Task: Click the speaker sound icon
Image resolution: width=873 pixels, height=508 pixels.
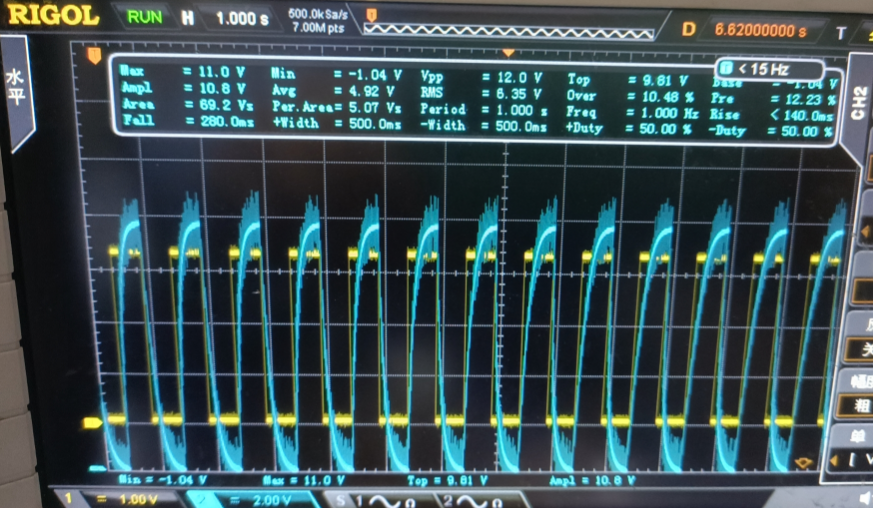Action: [865, 498]
